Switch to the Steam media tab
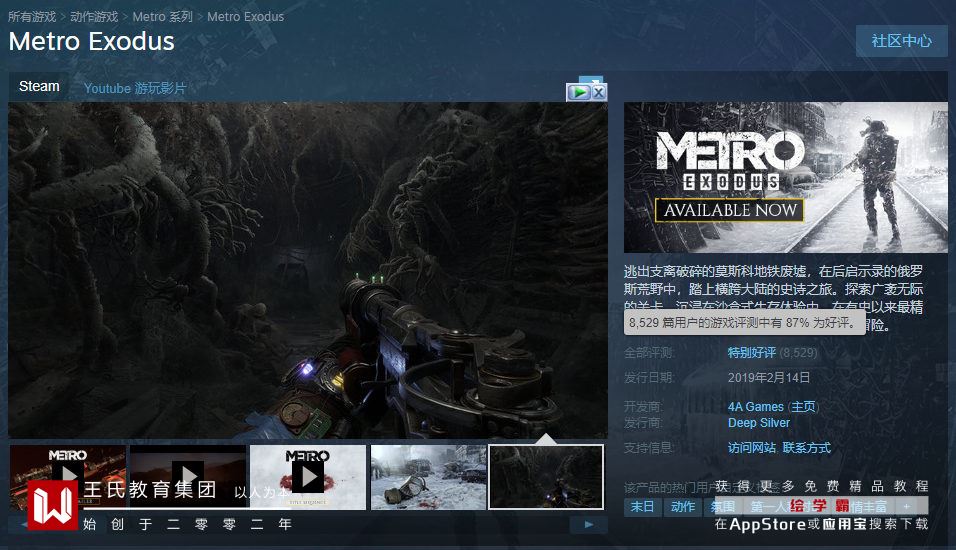 39,86
